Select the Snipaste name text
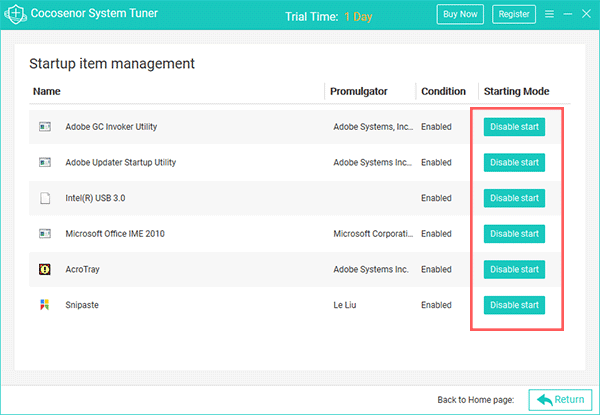 (82, 305)
